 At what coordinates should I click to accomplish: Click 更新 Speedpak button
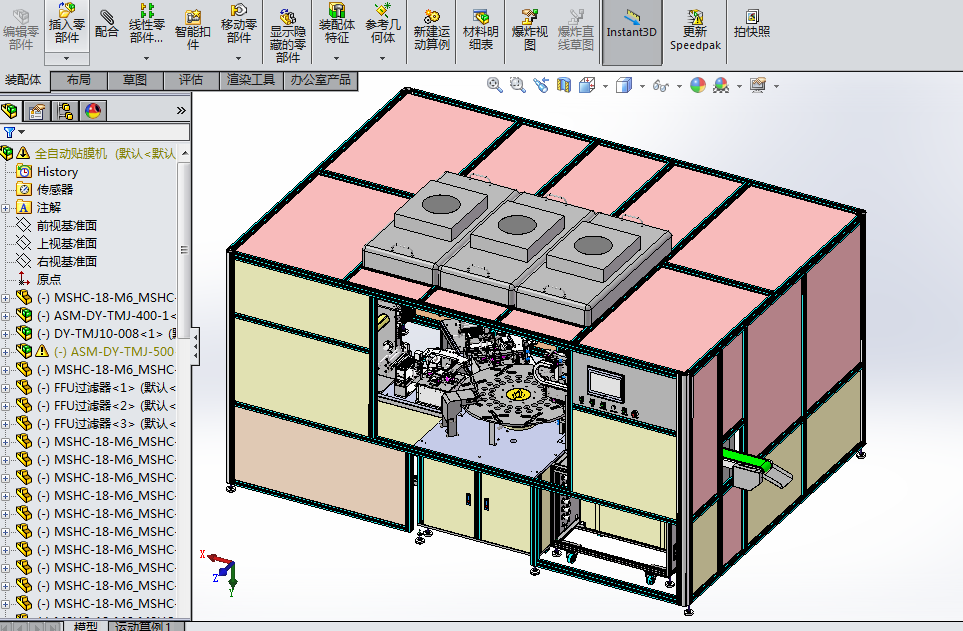pyautogui.click(x=694, y=28)
